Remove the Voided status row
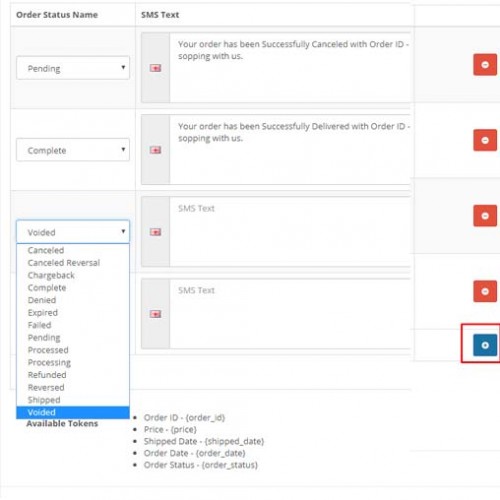 click(485, 216)
